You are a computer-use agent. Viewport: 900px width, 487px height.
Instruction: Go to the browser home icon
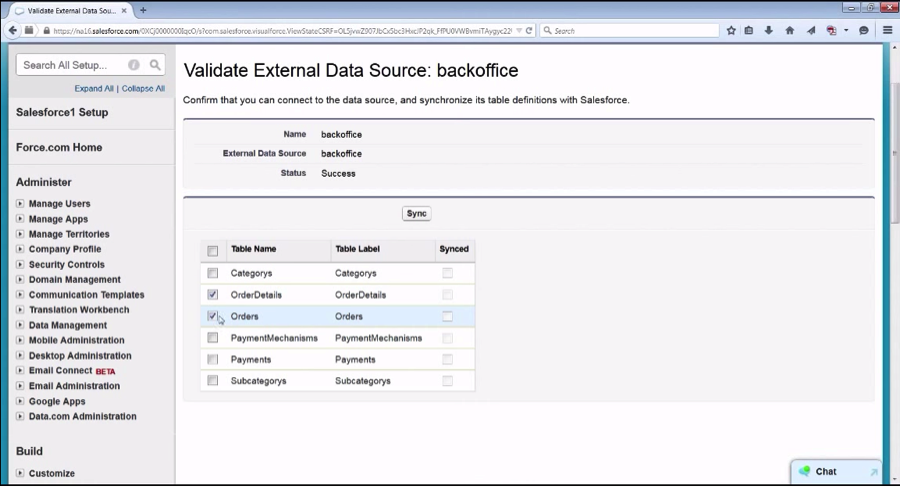click(789, 30)
